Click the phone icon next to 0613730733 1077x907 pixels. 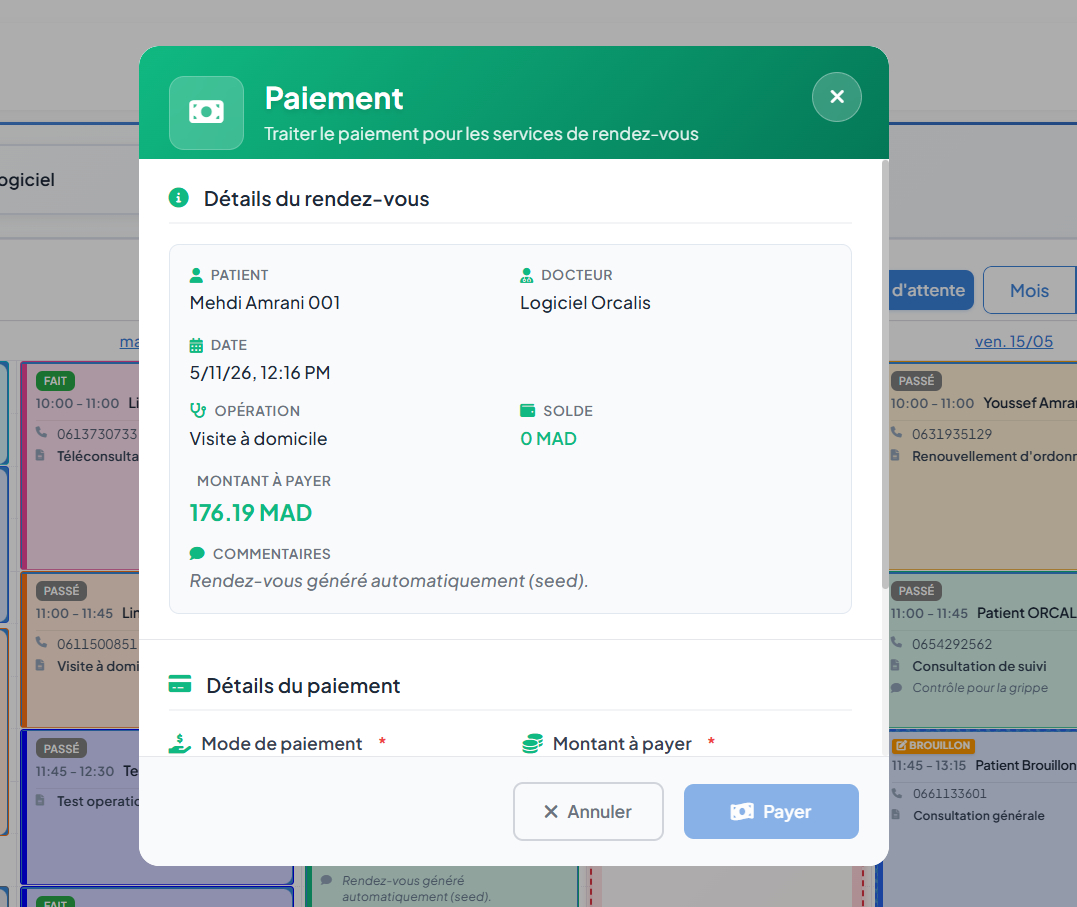click(42, 432)
